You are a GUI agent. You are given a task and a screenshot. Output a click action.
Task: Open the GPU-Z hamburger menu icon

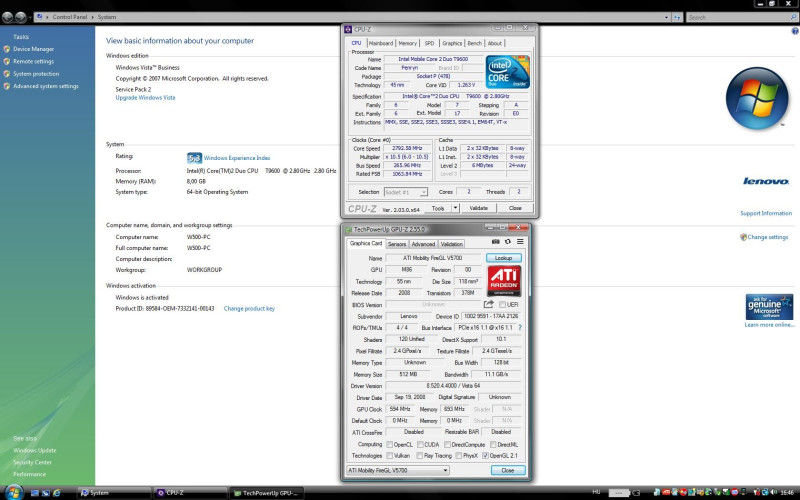point(520,241)
